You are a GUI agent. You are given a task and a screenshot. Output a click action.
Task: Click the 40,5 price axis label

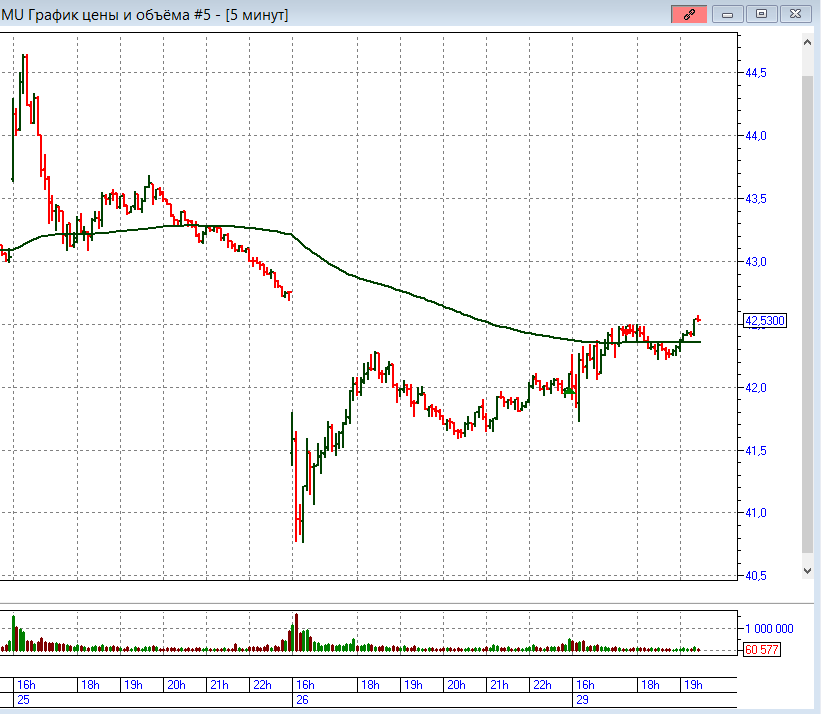(756, 576)
